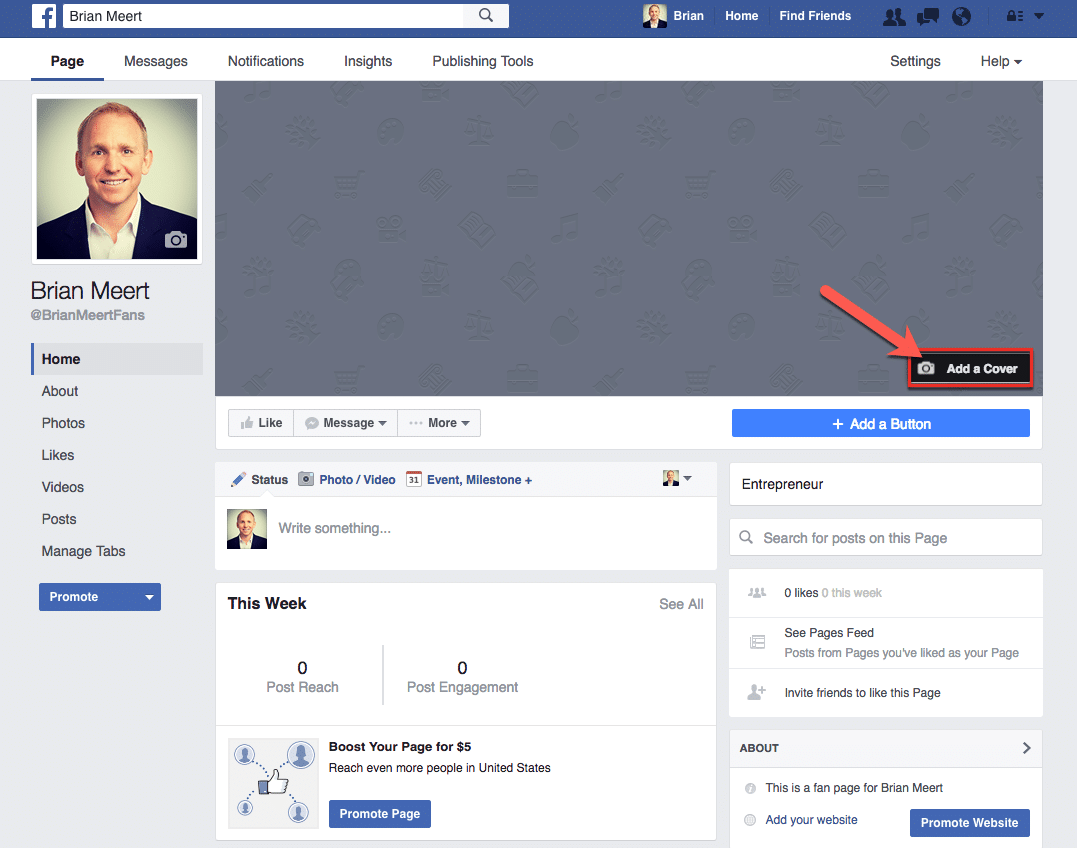
Task: Click Add your website link
Action: point(811,820)
